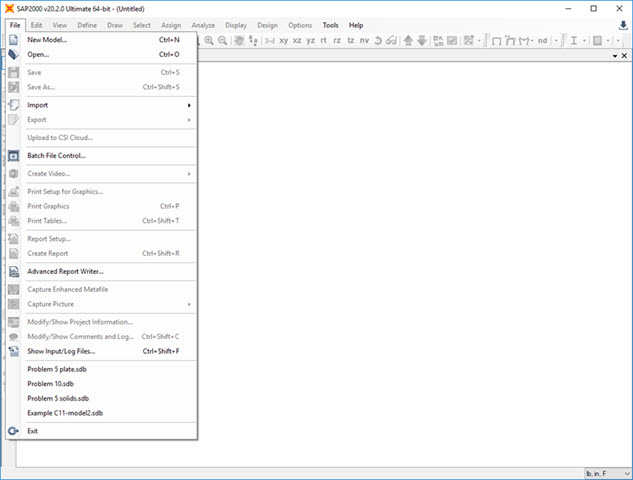Switch to the xz plane view

(x=297, y=40)
